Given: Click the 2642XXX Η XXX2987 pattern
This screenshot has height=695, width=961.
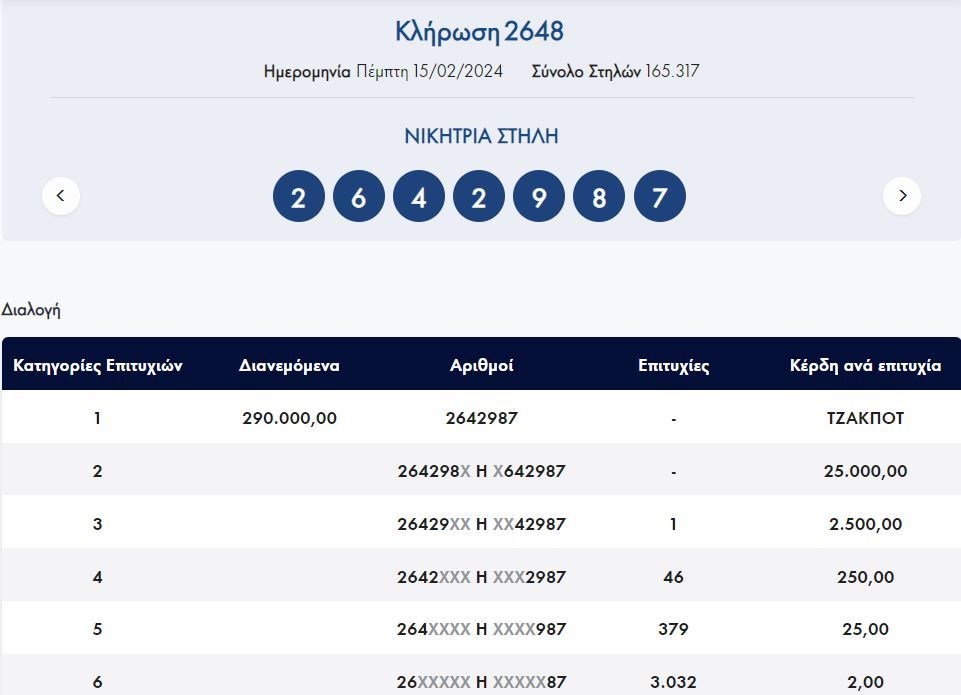Looking at the screenshot, I should pos(482,577).
